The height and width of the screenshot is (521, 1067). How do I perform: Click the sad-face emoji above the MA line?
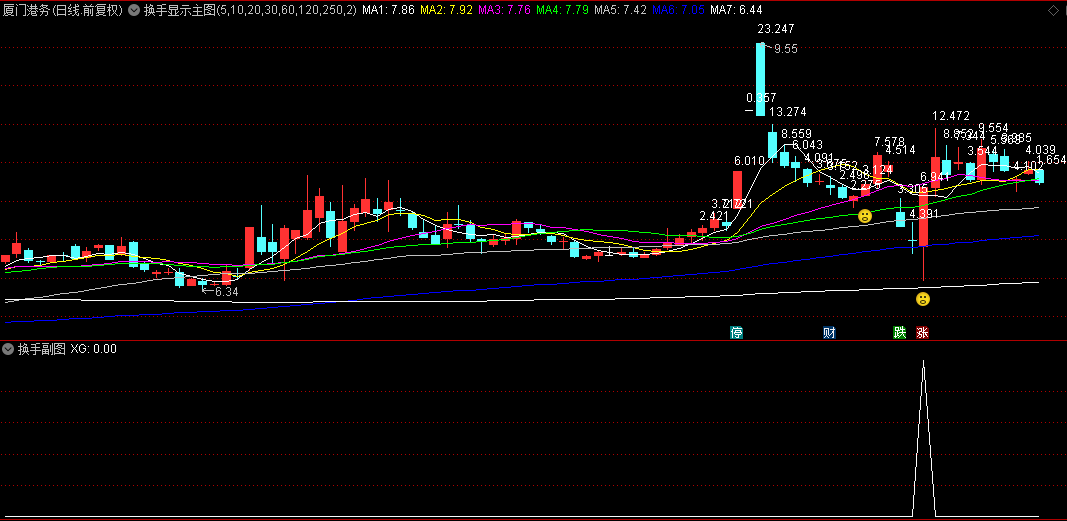click(864, 216)
